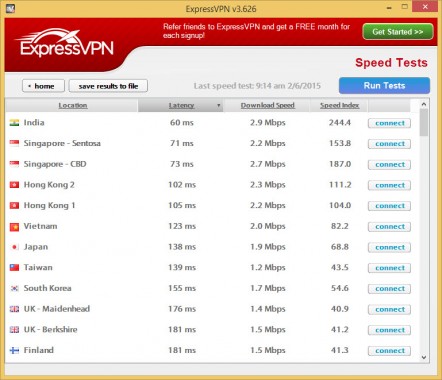The image size is (442, 380).
Task: Close the ExpressVPN window
Action: tap(425, 7)
